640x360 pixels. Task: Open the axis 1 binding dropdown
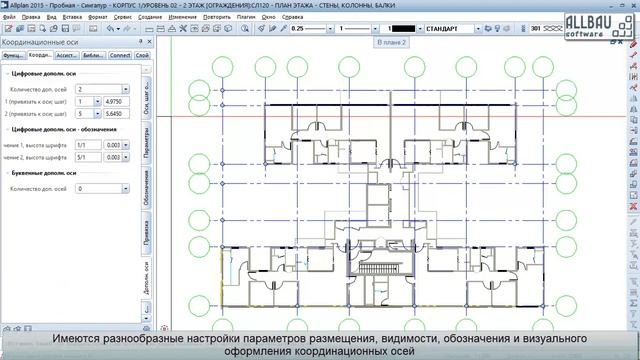pyautogui.click(x=97, y=101)
